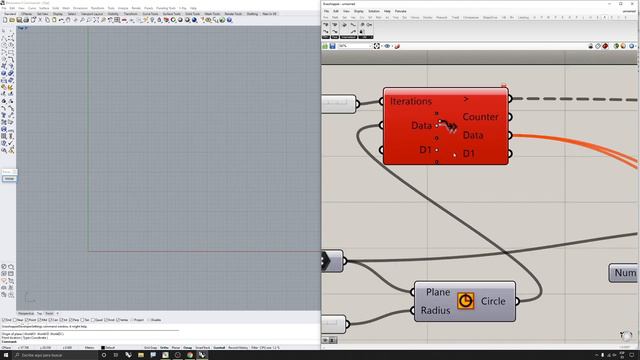Screen dimensions: 640x360
Task: Click Zoom Extents in Grasshopper canvas toolbar
Action: point(377,46)
